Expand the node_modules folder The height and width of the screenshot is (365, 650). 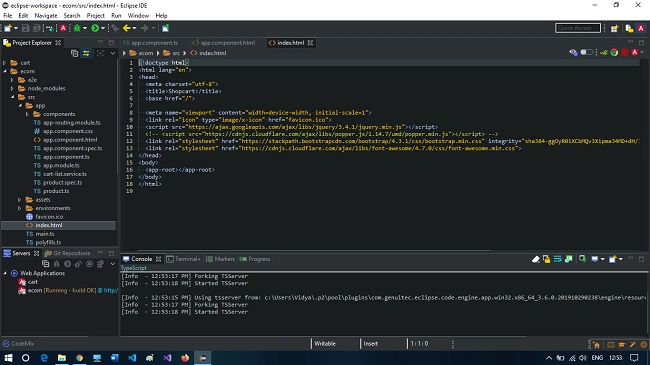point(12,88)
